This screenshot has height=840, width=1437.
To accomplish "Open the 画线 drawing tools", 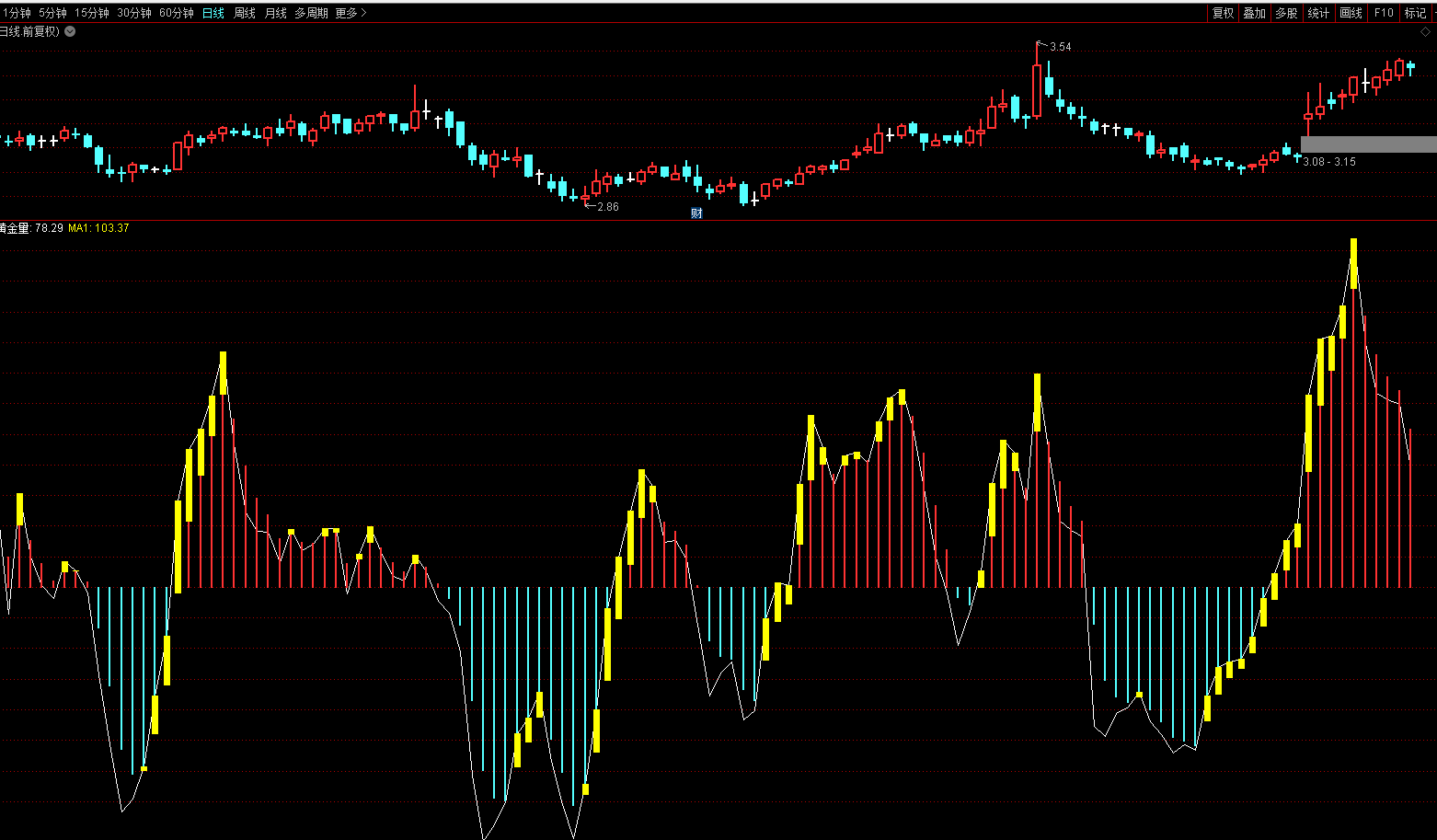I will click(x=1351, y=13).
